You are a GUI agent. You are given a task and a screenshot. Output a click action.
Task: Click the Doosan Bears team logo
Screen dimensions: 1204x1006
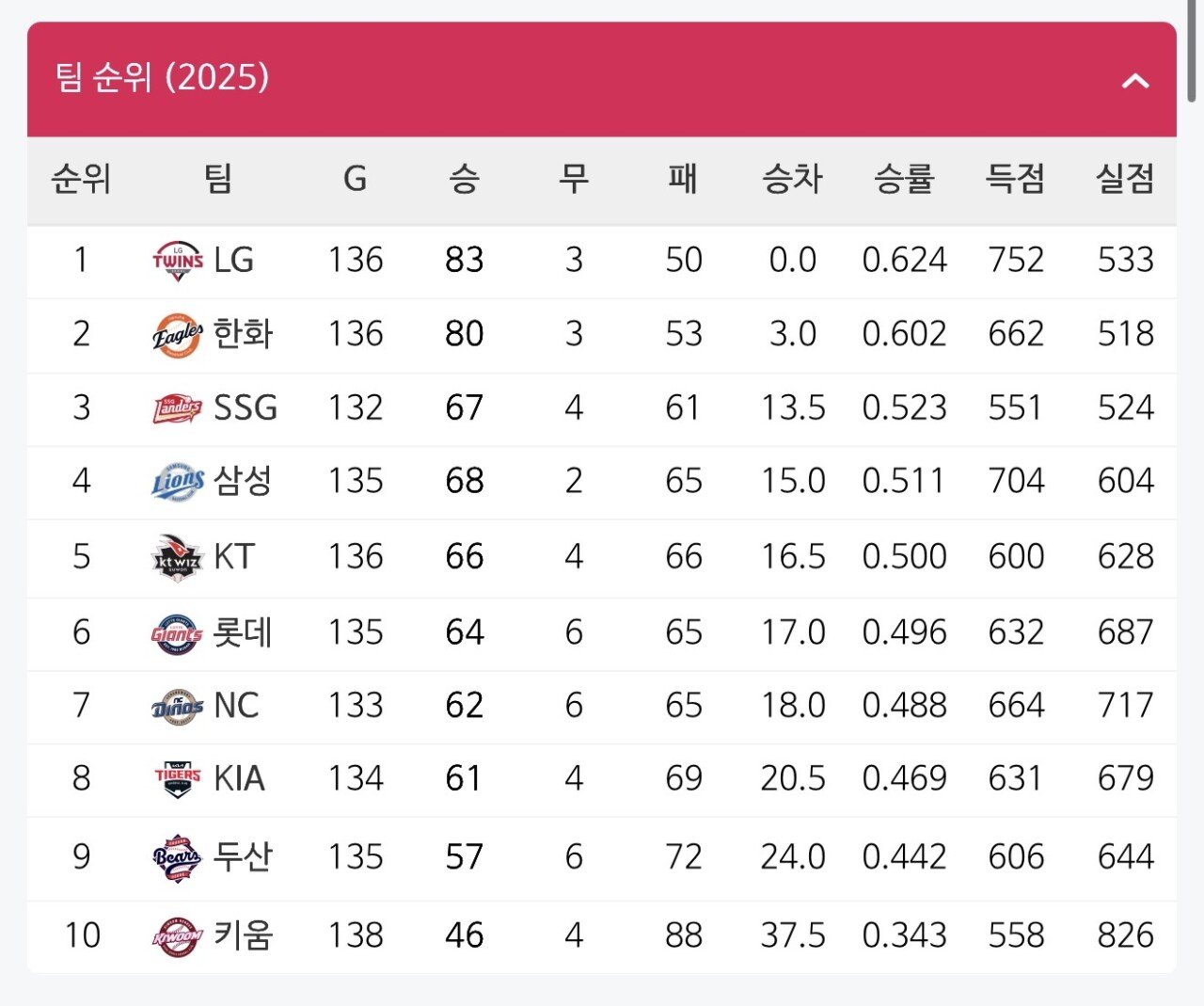point(178,857)
